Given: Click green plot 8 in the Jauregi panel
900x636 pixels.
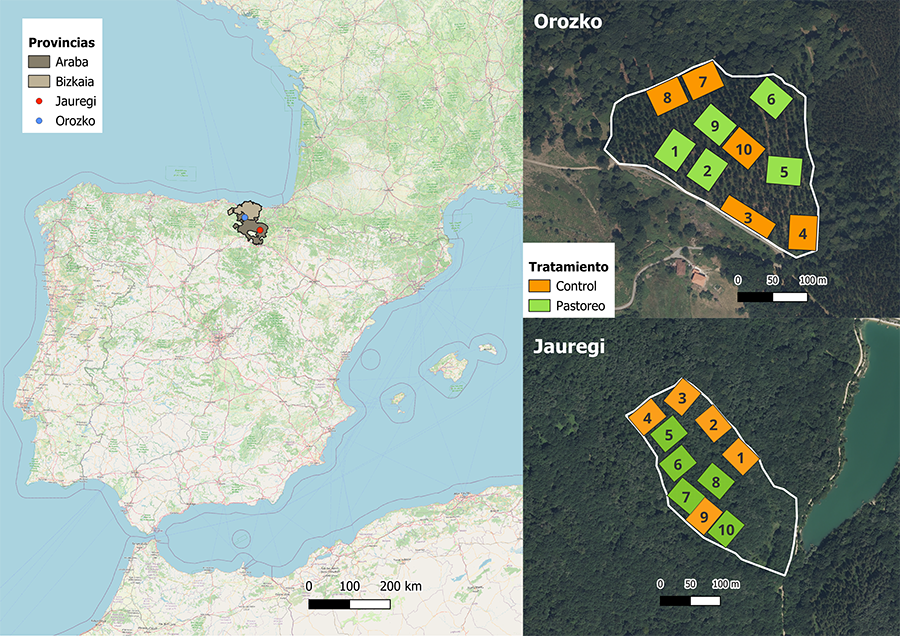Looking at the screenshot, I should (716, 481).
